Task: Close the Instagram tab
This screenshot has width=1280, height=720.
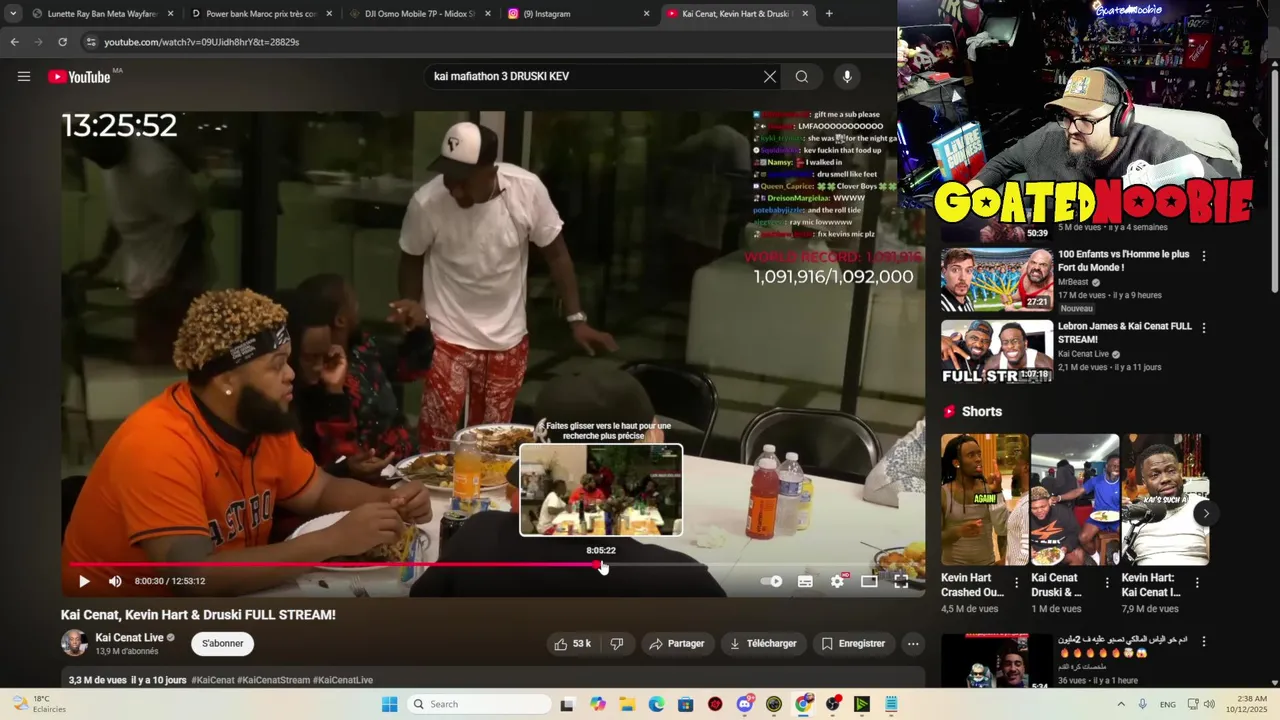Action: (646, 14)
